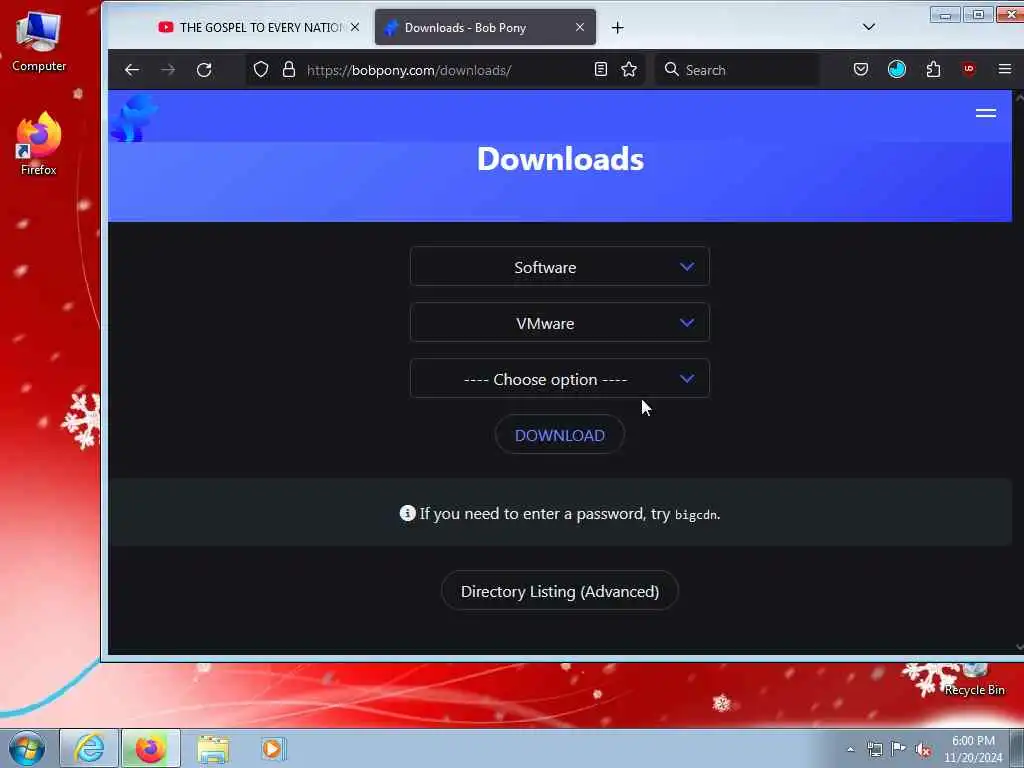Close the Downloads - Bob Pony tab
1024x768 pixels.
coord(579,27)
